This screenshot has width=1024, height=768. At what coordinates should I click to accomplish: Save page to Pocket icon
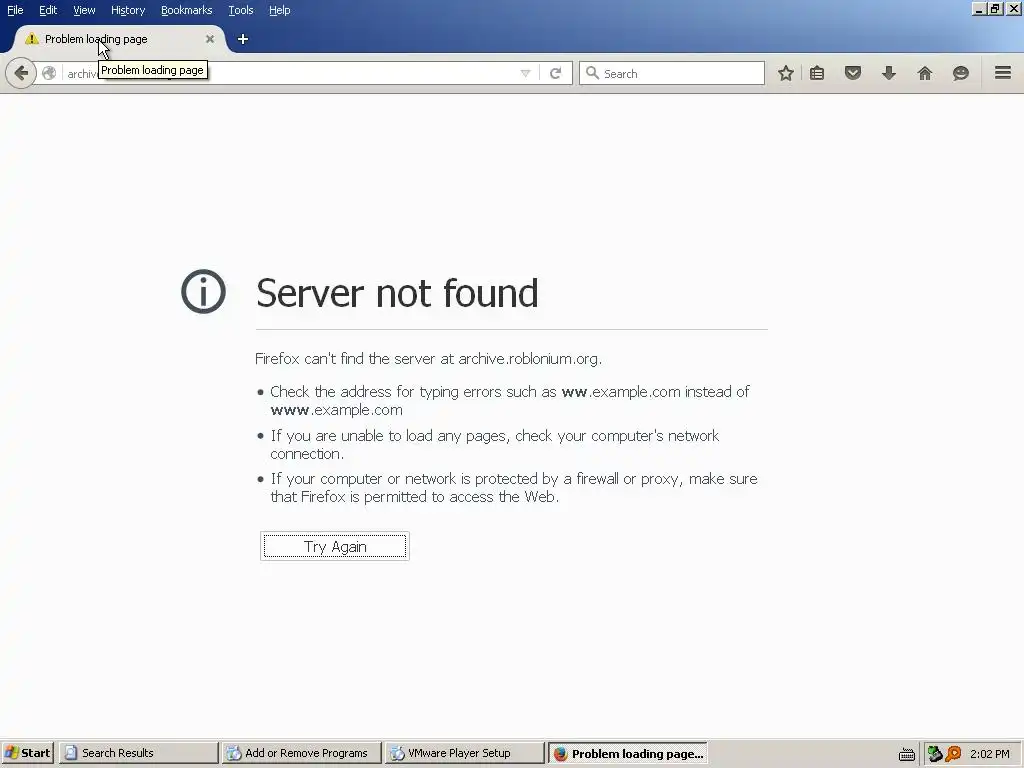coord(853,73)
